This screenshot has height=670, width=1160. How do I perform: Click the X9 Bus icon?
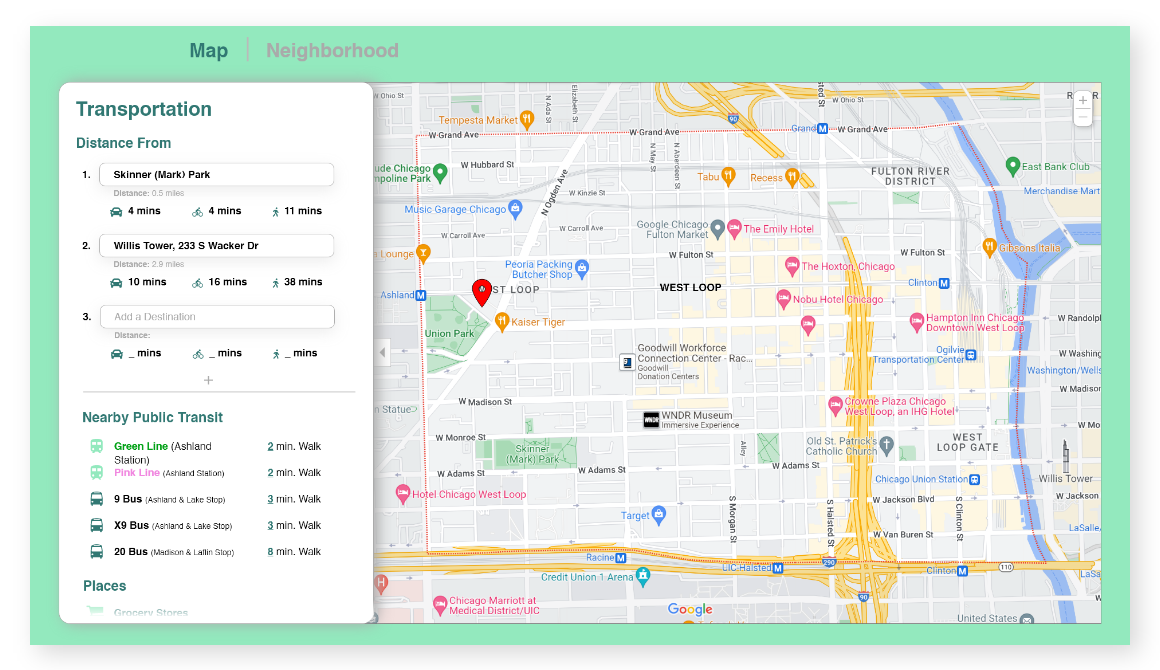(x=96, y=525)
